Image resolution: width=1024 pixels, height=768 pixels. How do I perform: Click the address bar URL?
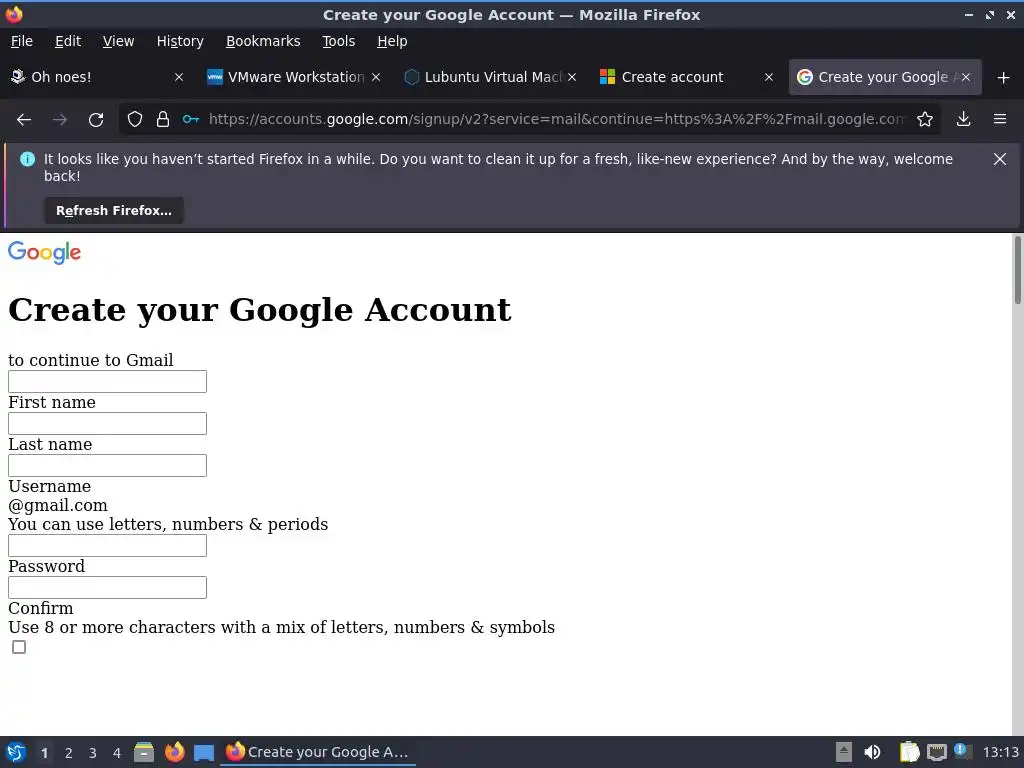[558, 120]
